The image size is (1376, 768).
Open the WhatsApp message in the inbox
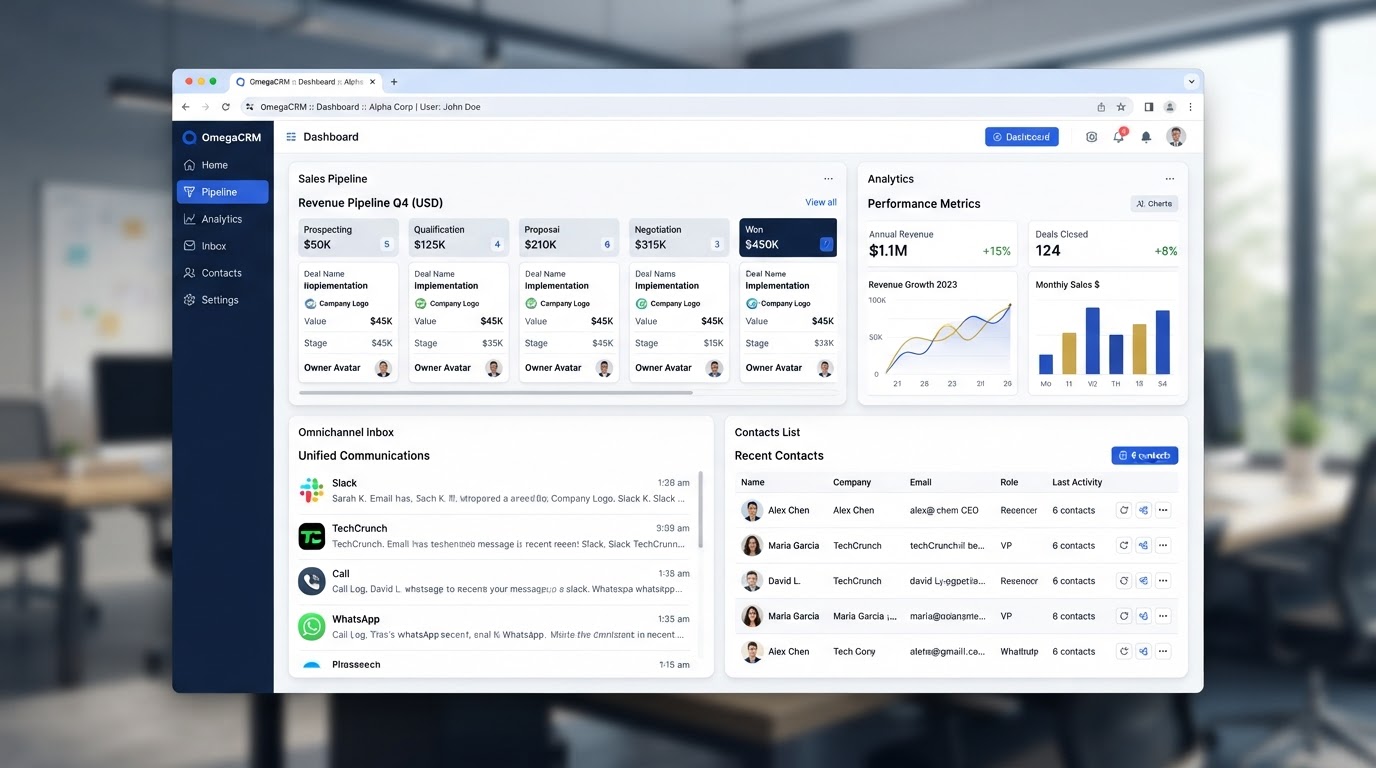coord(494,627)
